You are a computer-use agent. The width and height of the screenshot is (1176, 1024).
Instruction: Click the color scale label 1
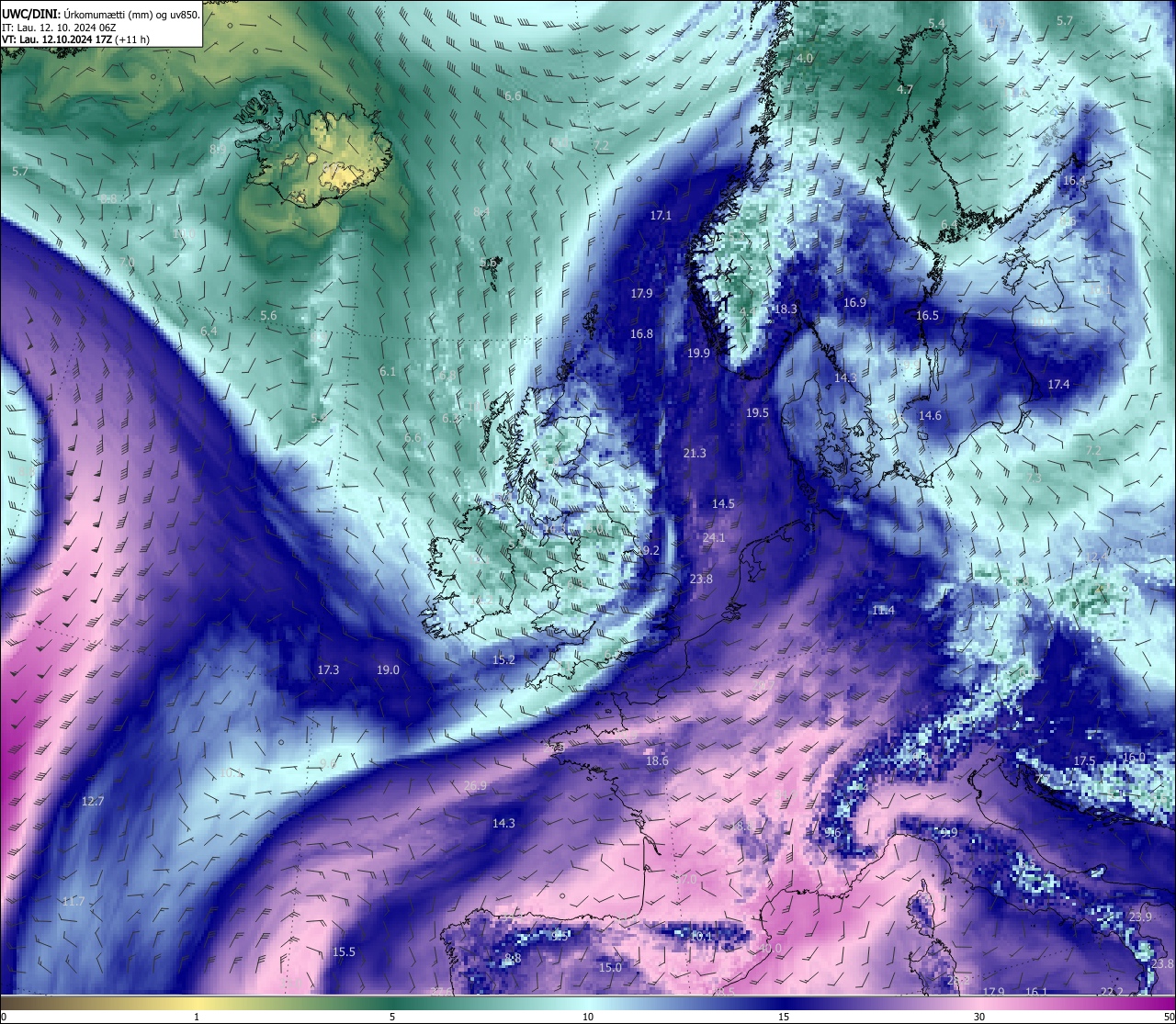(197, 1017)
